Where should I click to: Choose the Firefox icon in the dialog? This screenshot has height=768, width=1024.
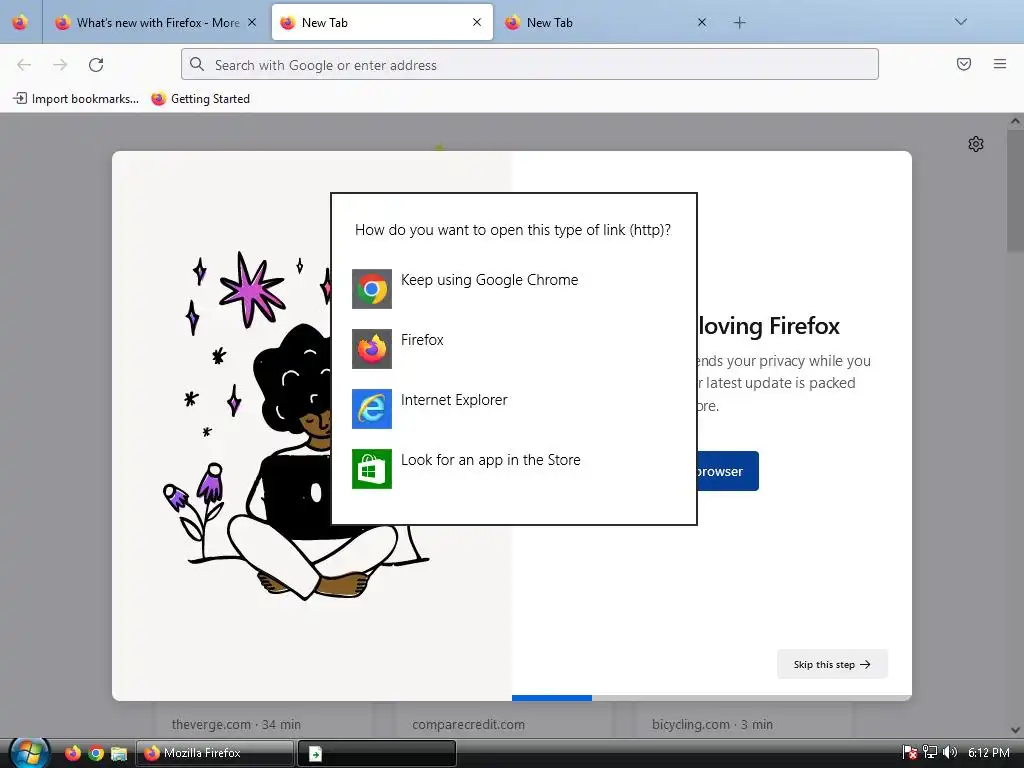(372, 349)
